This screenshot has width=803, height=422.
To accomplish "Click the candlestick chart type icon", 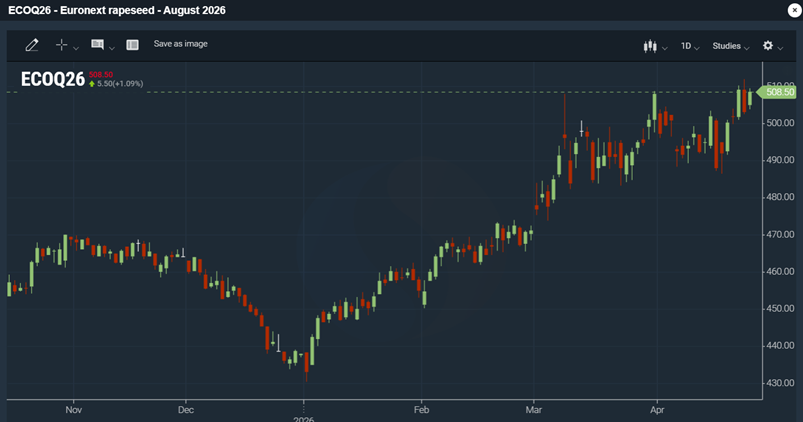I will point(650,46).
